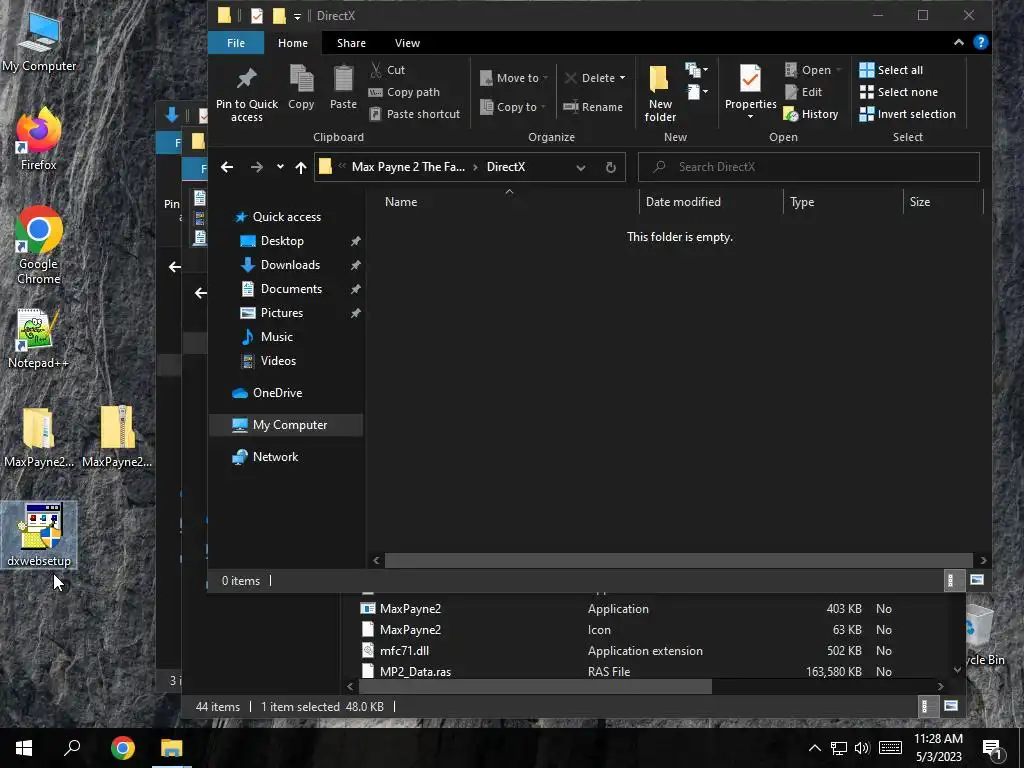The height and width of the screenshot is (768, 1024).
Task: Select MP2_Data.ras in back window
Action: point(415,671)
